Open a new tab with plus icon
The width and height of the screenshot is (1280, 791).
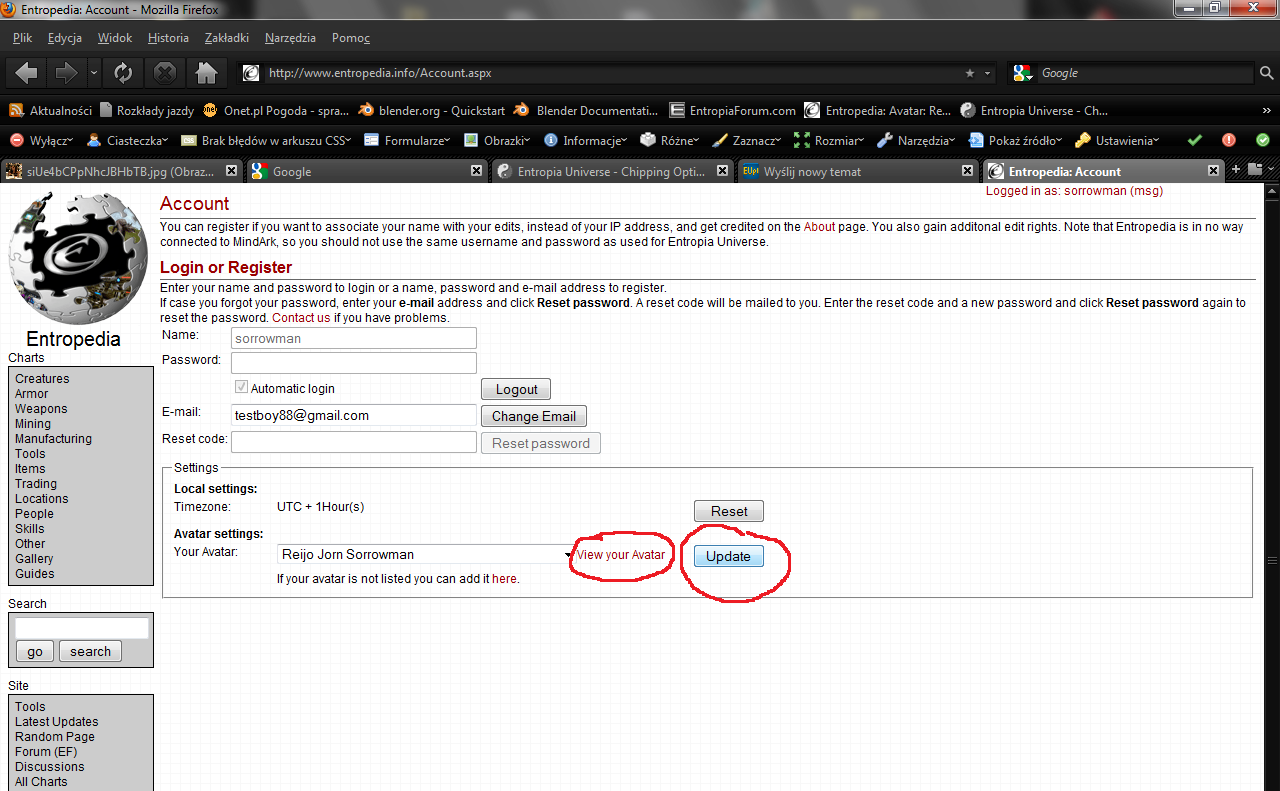[1236, 170]
